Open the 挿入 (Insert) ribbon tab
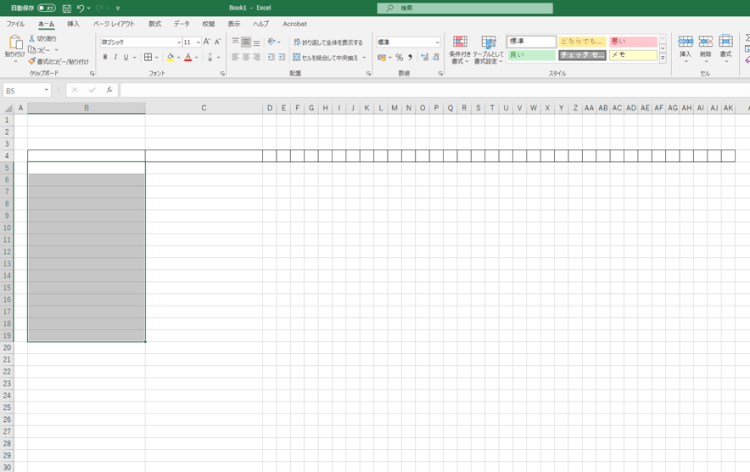Viewport: 750px width, 472px height. click(73, 22)
